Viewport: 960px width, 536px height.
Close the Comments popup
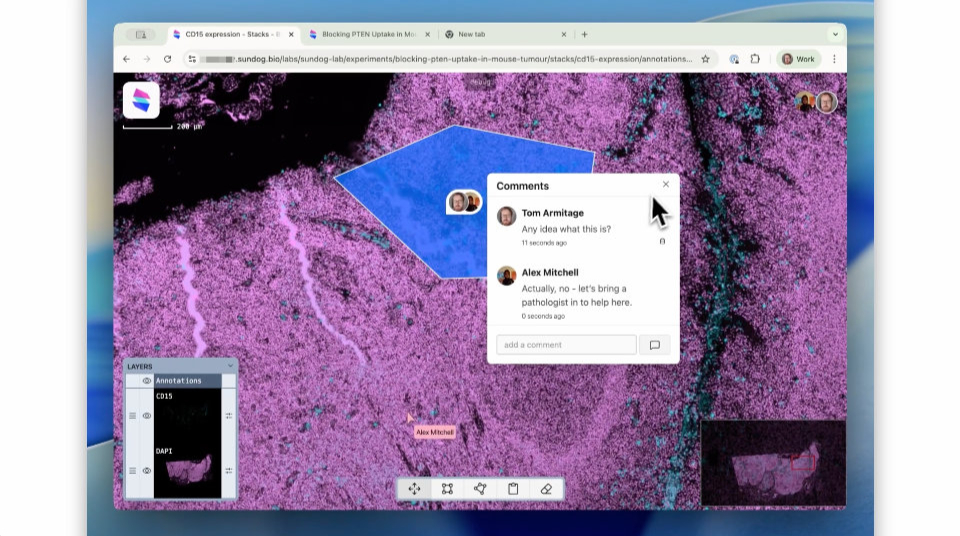tap(666, 184)
